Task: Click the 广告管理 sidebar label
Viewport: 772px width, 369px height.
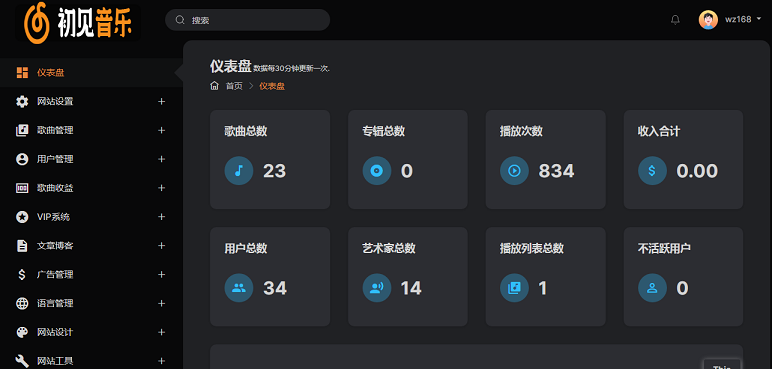Action: click(x=55, y=274)
